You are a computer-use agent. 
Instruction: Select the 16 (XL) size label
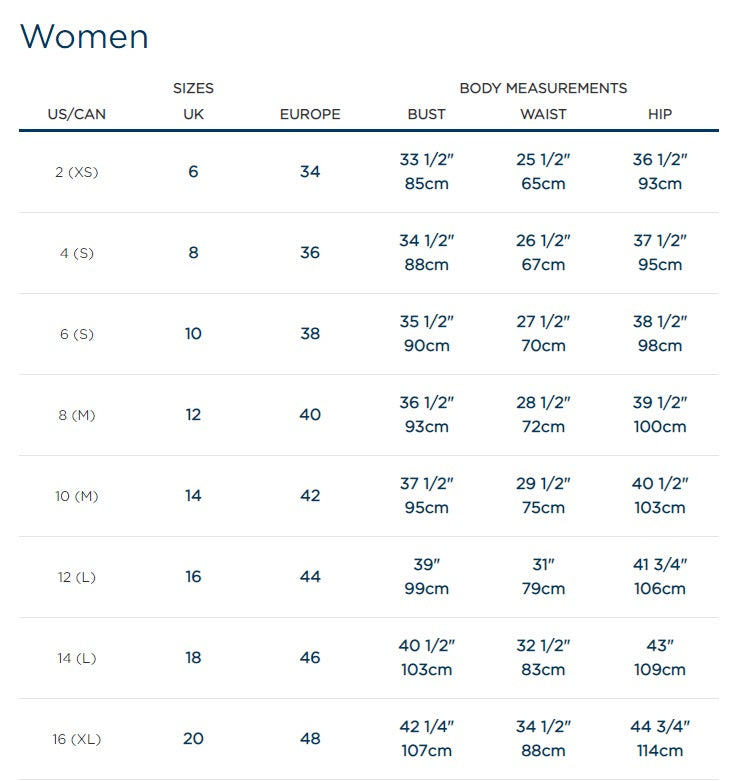tap(77, 739)
